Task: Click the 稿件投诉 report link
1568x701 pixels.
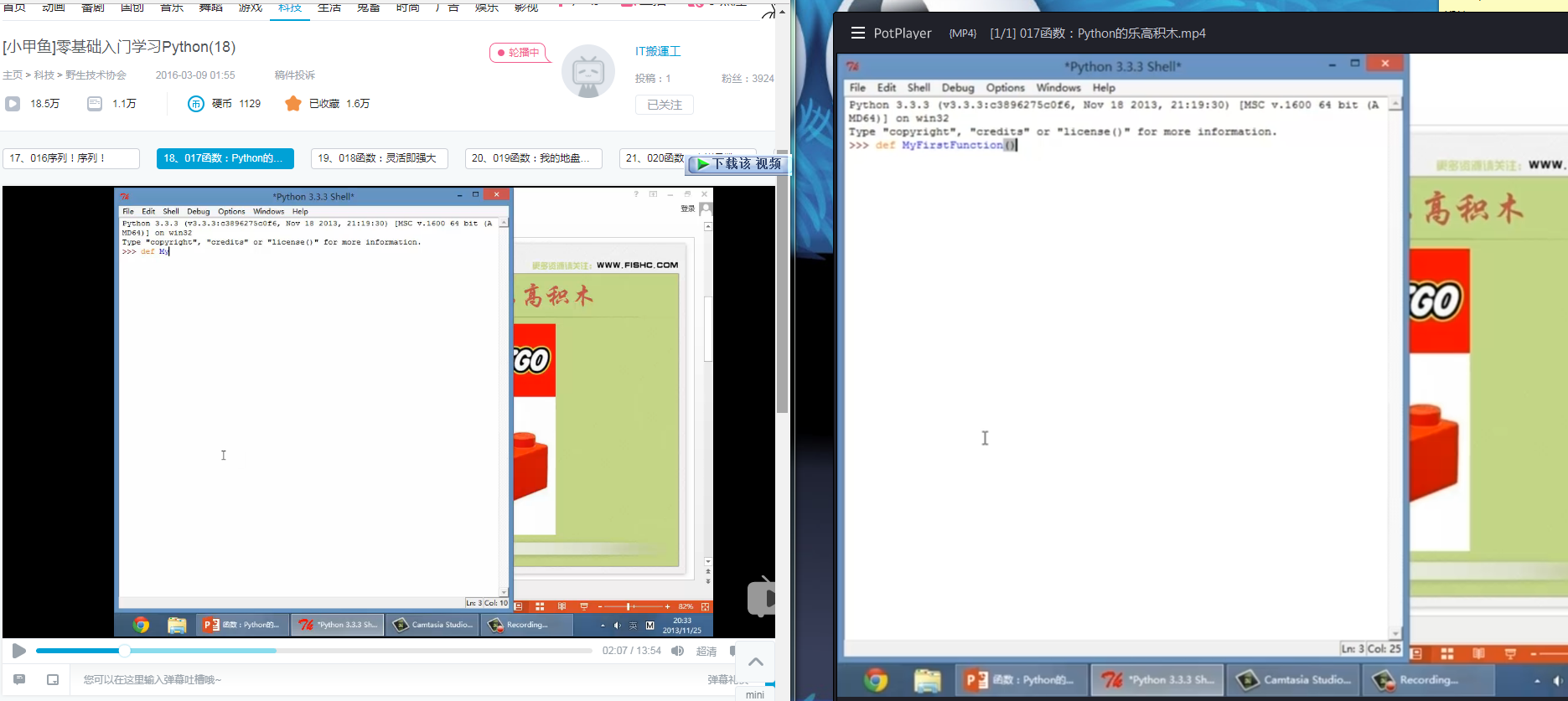Action: click(294, 75)
